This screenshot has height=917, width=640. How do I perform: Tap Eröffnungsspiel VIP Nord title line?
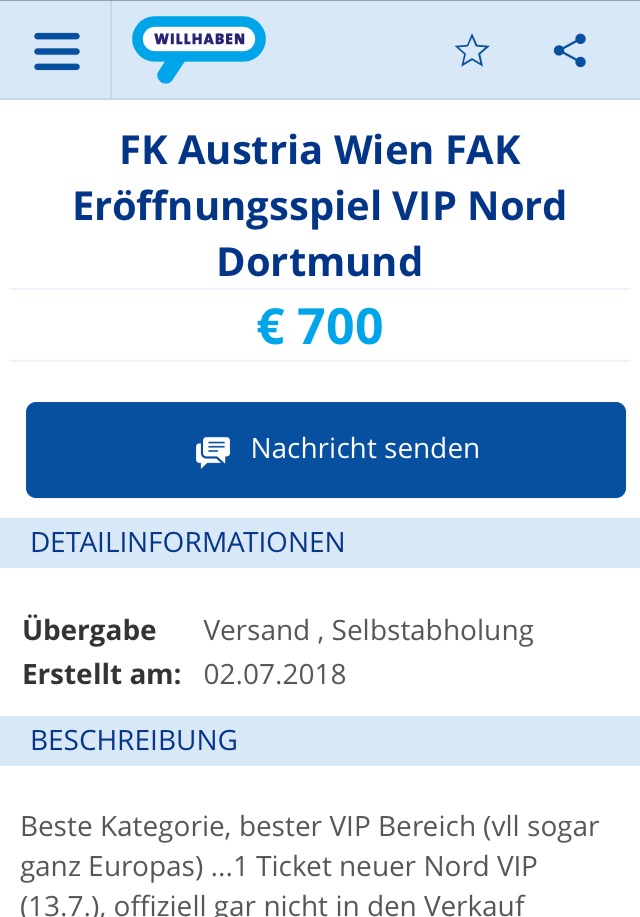tap(320, 206)
